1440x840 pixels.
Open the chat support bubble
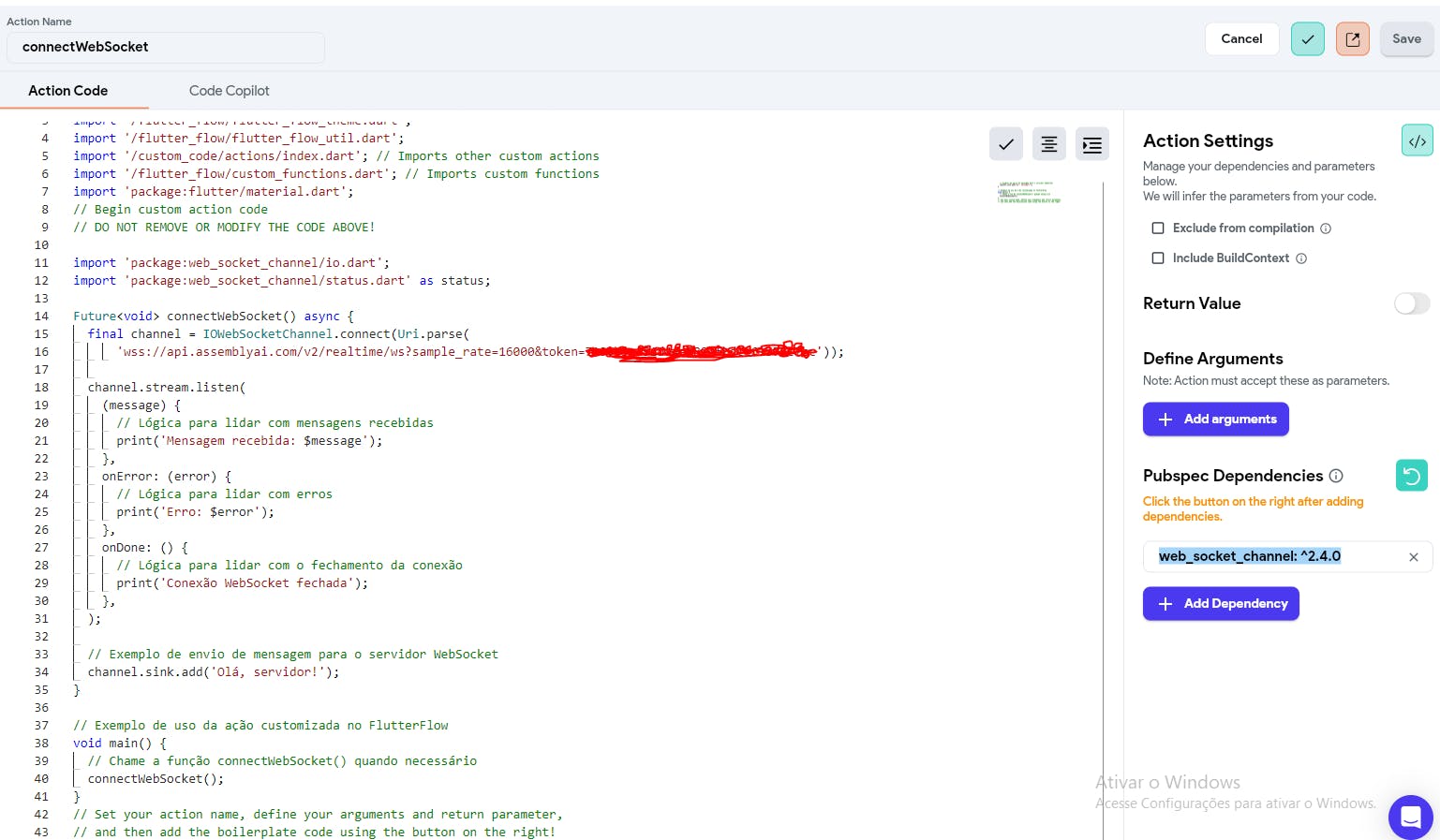pyautogui.click(x=1410, y=817)
